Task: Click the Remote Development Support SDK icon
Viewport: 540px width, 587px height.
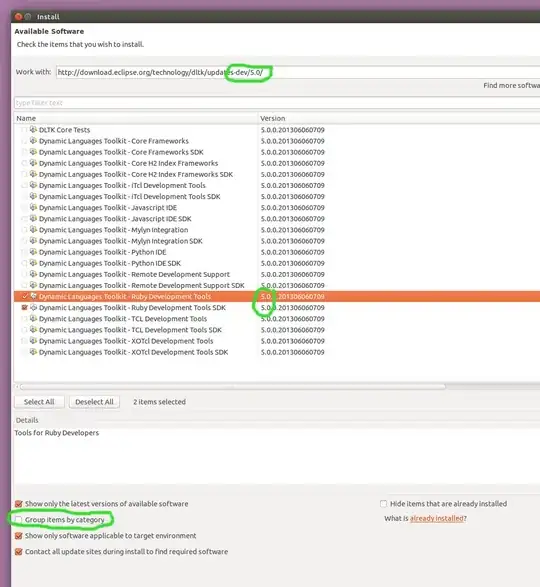Action: (33, 285)
